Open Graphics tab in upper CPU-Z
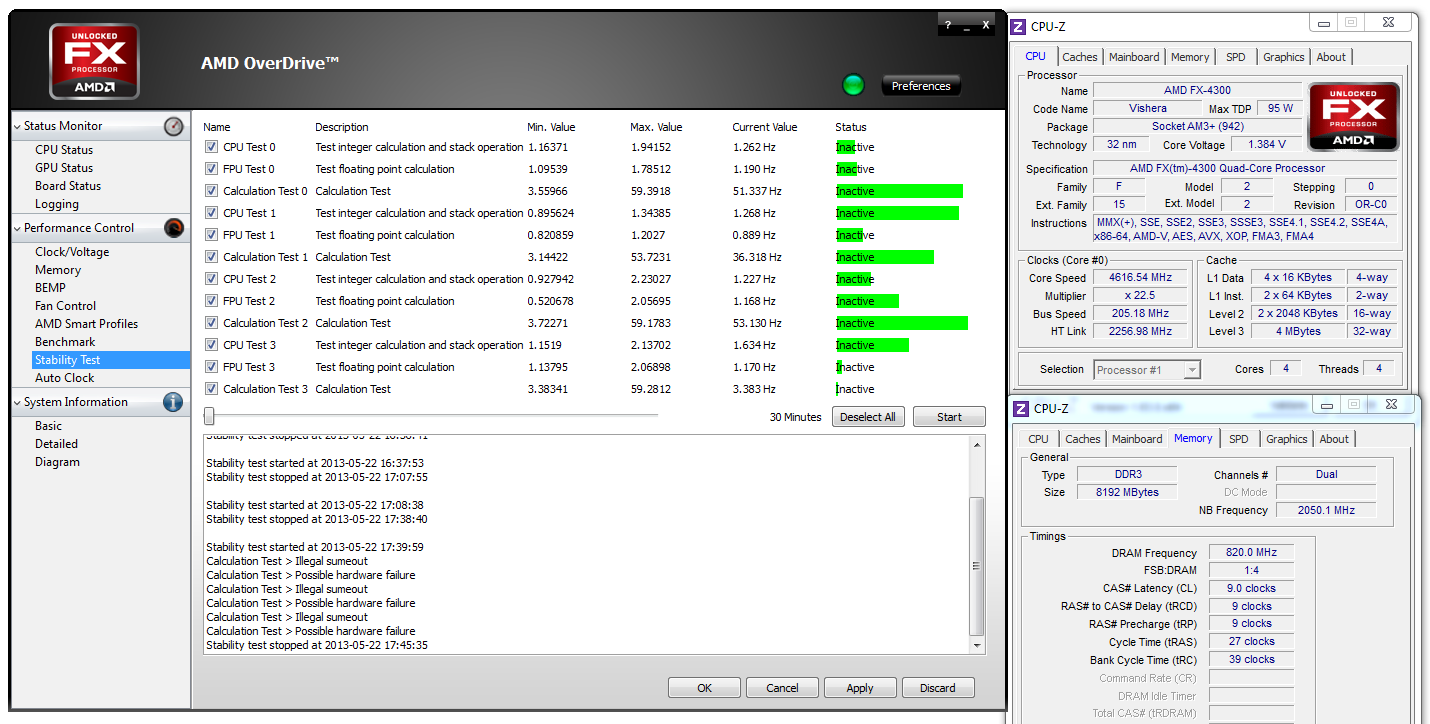 (x=1283, y=57)
